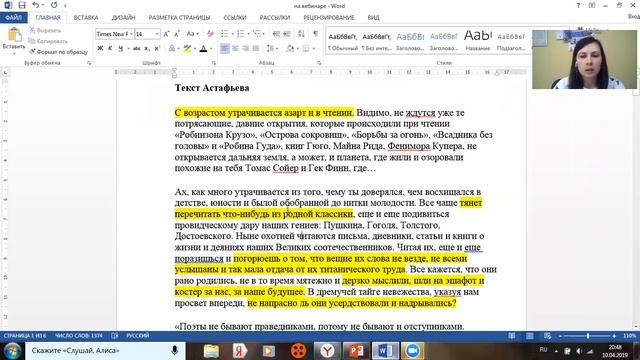
Task: Open Word Help (question mark)
Action: pos(578,6)
